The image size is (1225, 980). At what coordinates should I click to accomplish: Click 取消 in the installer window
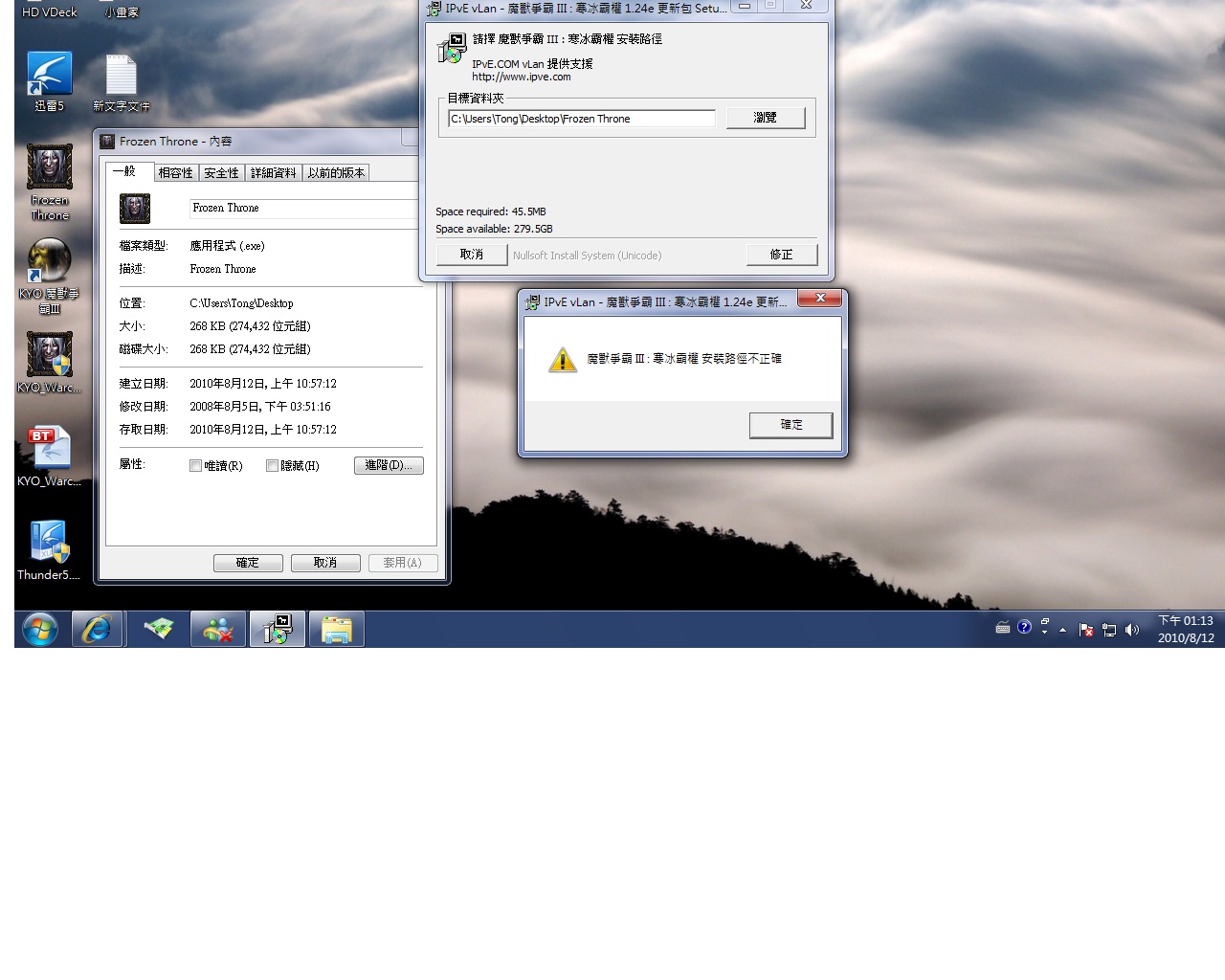472,255
